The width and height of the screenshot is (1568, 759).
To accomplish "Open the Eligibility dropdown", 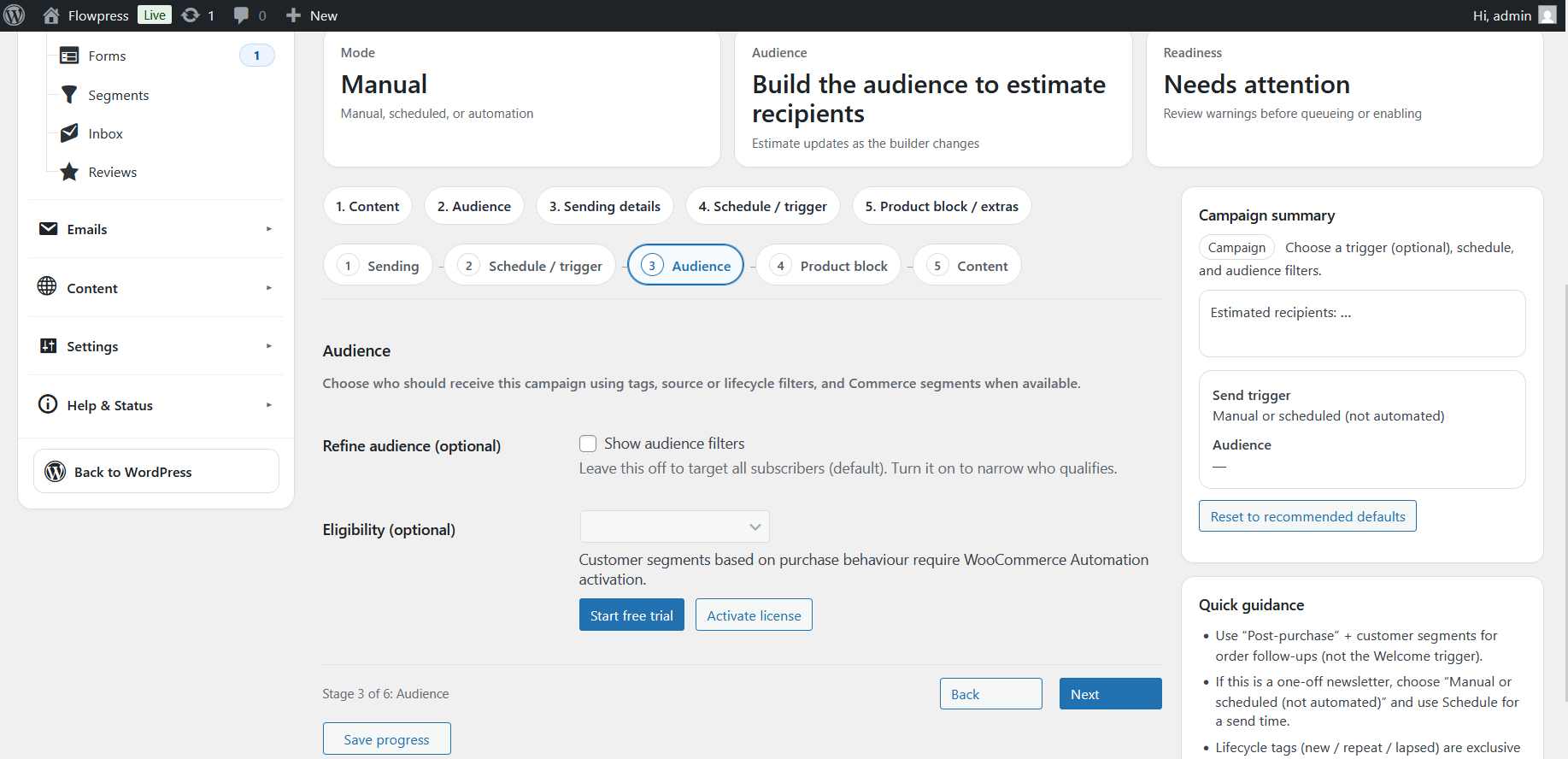I will click(x=674, y=527).
